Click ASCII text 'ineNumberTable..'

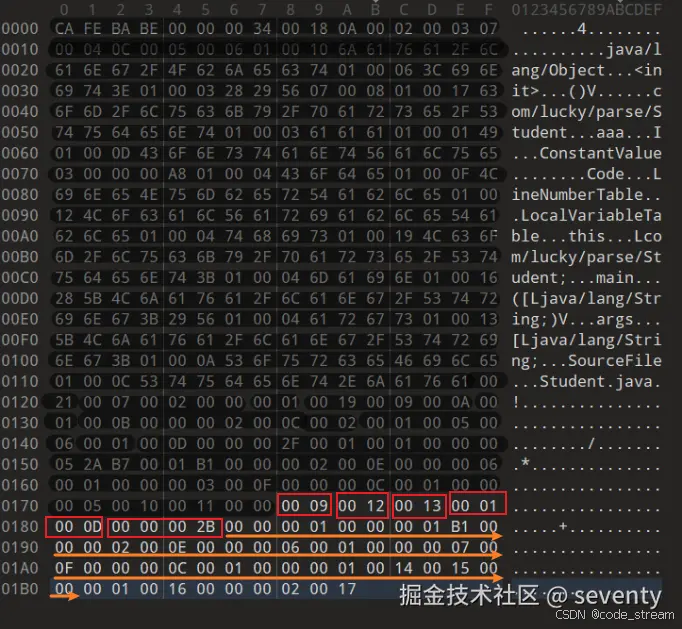586,195
